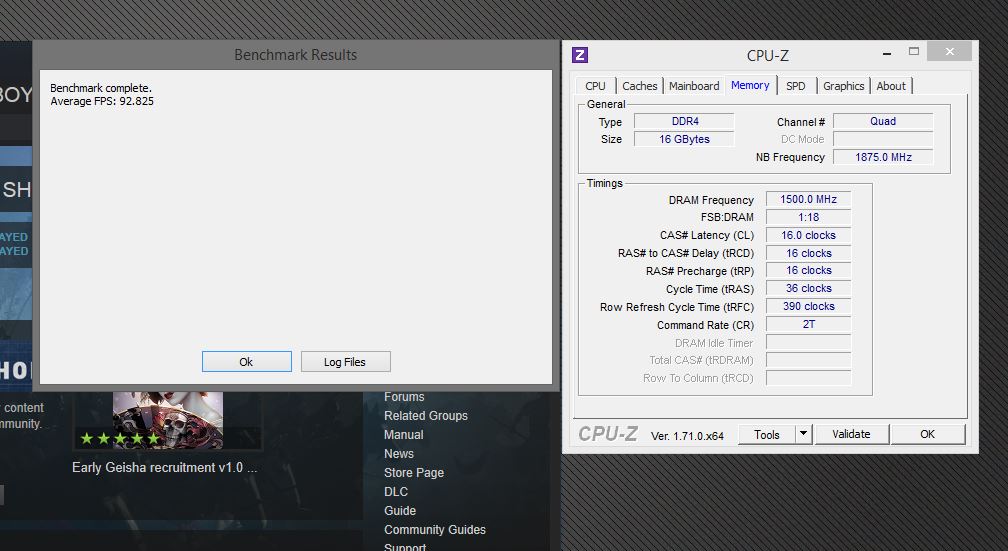Click the RAS# Precharge value 16 clocks
Image resolution: width=1008 pixels, height=551 pixels.
808,271
